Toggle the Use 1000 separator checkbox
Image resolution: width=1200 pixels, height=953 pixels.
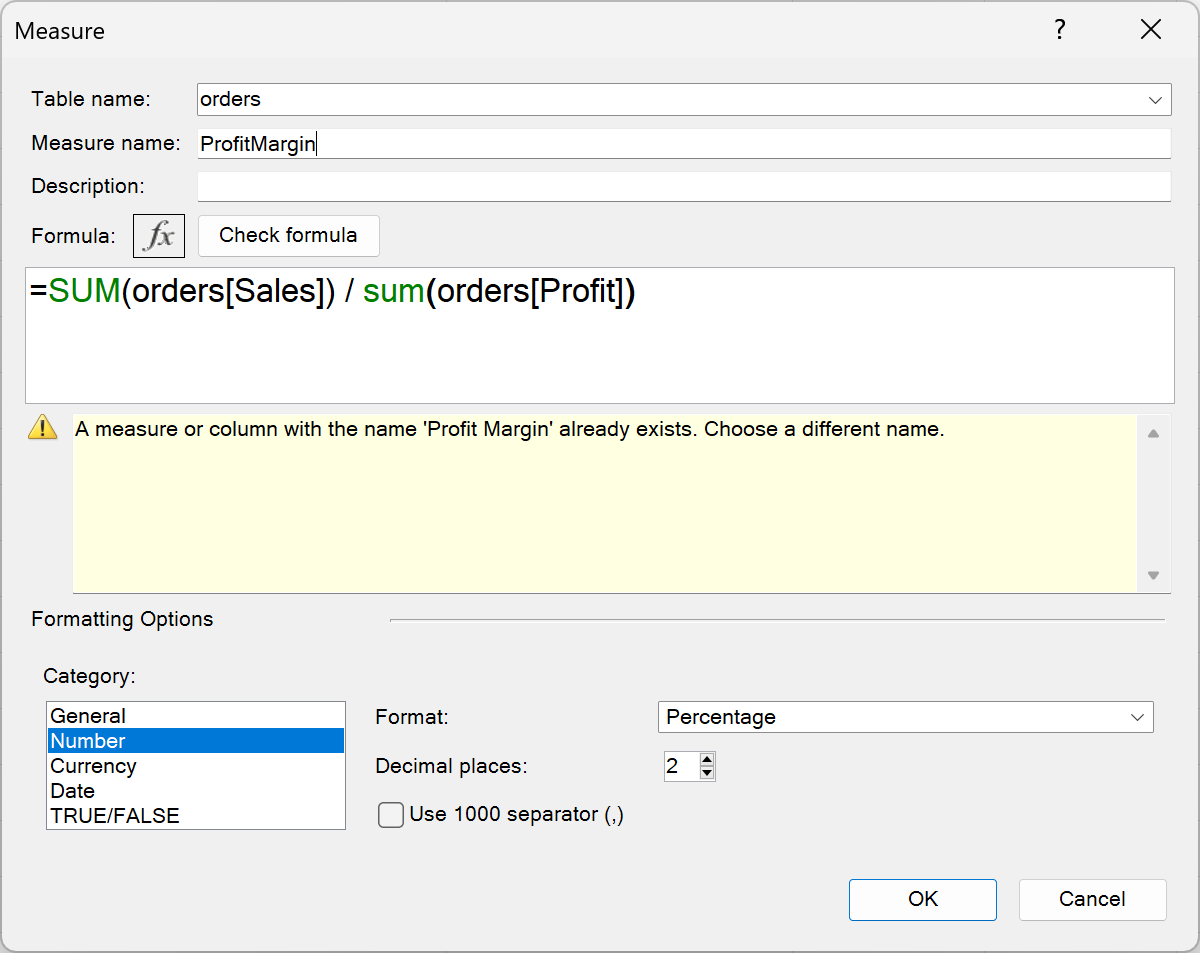[391, 815]
